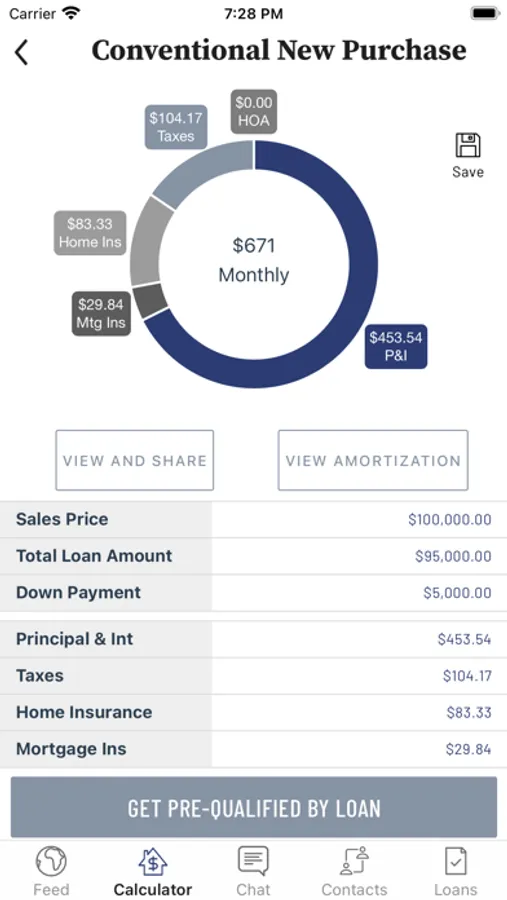Open the Chat bubble icon
This screenshot has width=507, height=900.
253,861
